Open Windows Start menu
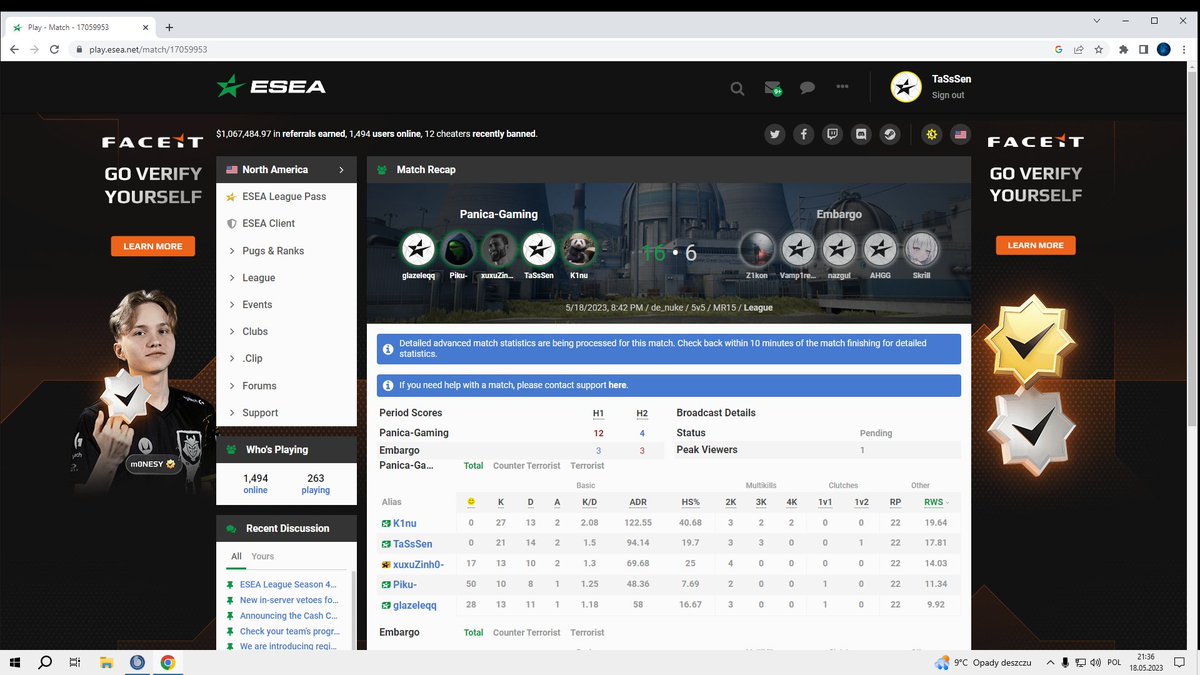Viewport: 1200px width, 675px height. point(16,662)
